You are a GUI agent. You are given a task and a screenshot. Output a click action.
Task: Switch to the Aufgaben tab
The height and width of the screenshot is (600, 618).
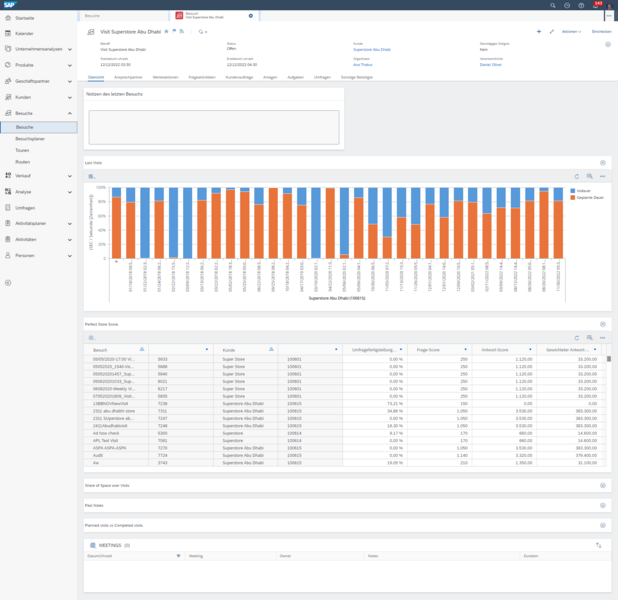click(x=296, y=77)
